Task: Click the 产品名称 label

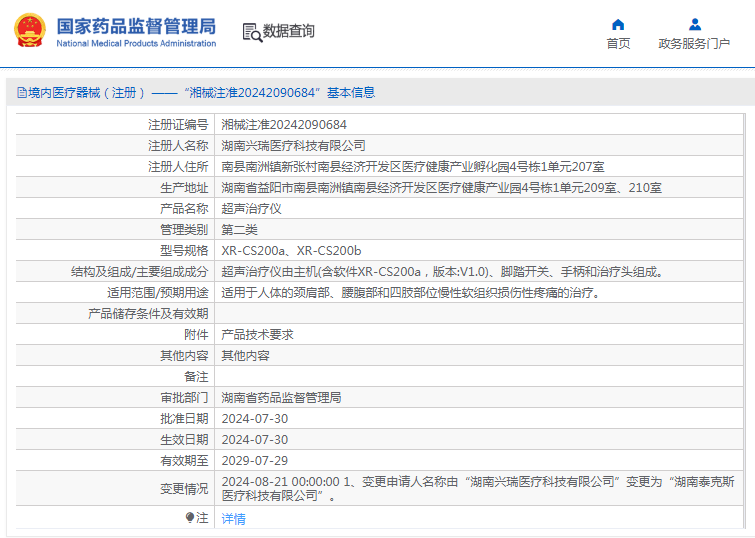Action: [x=184, y=209]
